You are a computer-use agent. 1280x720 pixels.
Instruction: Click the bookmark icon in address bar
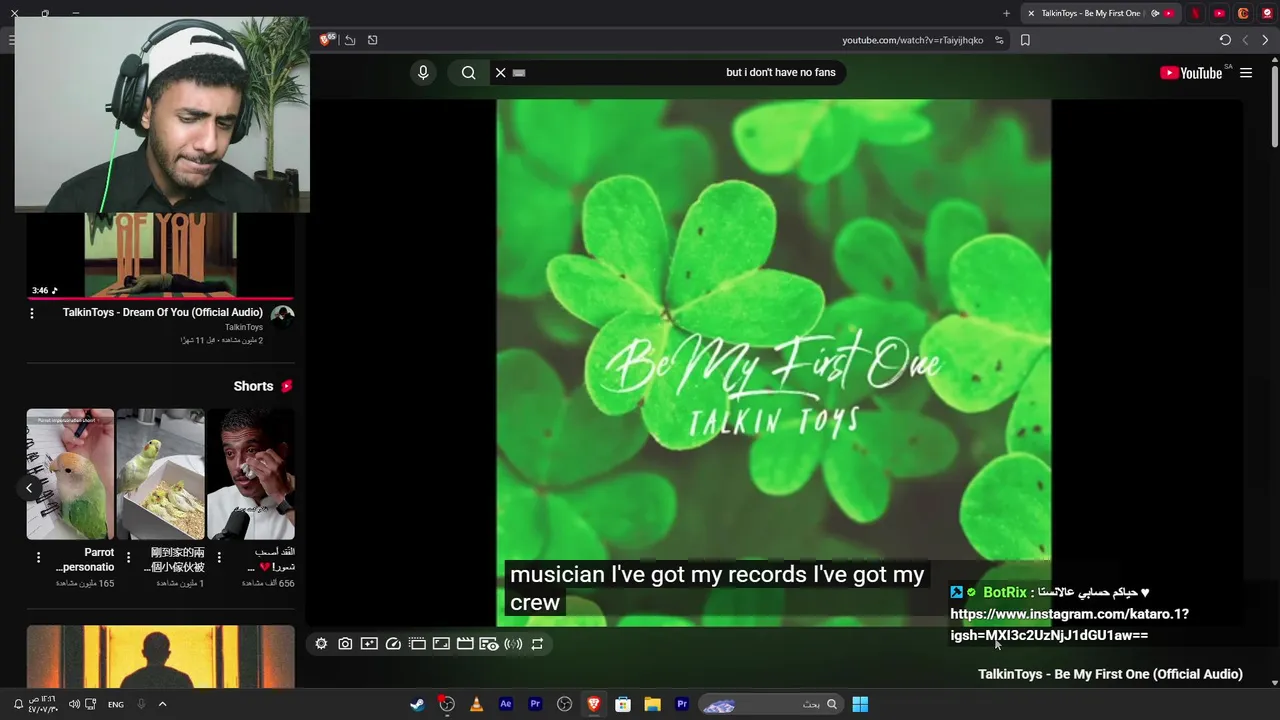click(1025, 40)
